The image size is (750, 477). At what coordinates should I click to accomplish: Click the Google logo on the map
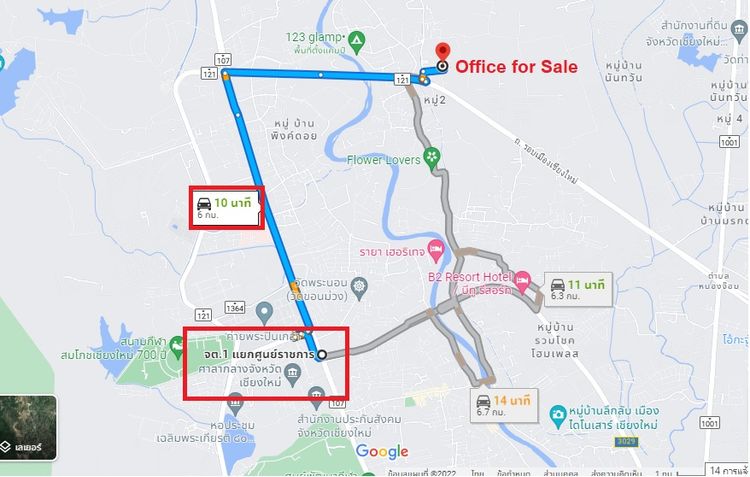click(382, 451)
